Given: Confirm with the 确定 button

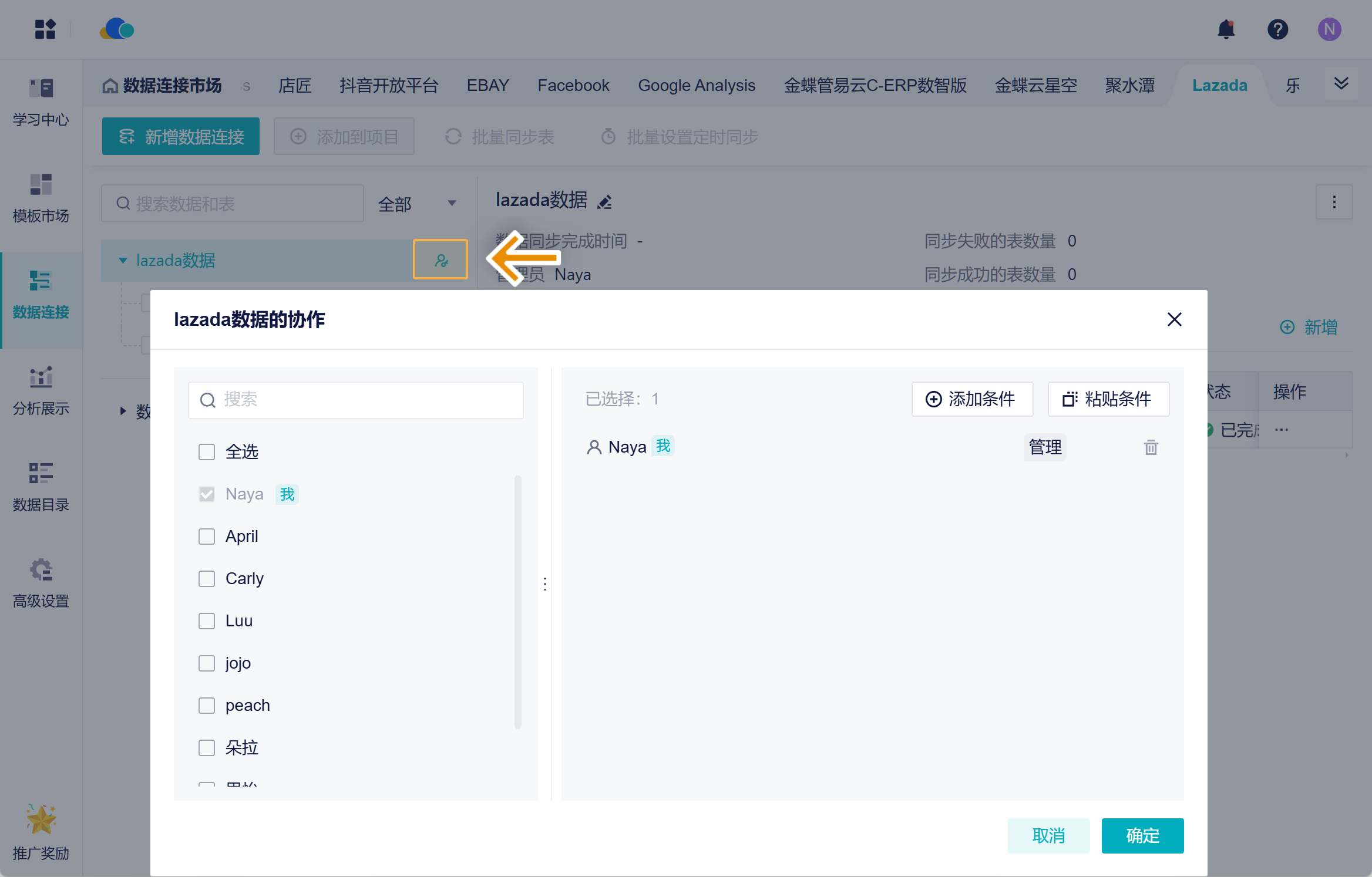Looking at the screenshot, I should pos(1142,835).
